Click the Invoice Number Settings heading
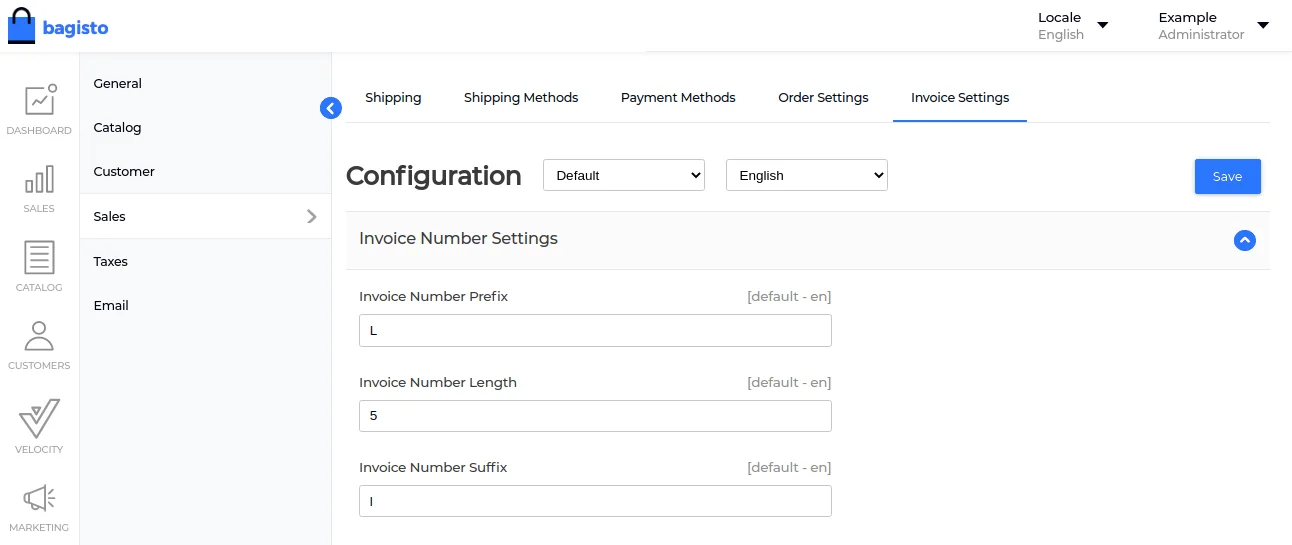Screen dimensions: 1292x545 point(458,238)
